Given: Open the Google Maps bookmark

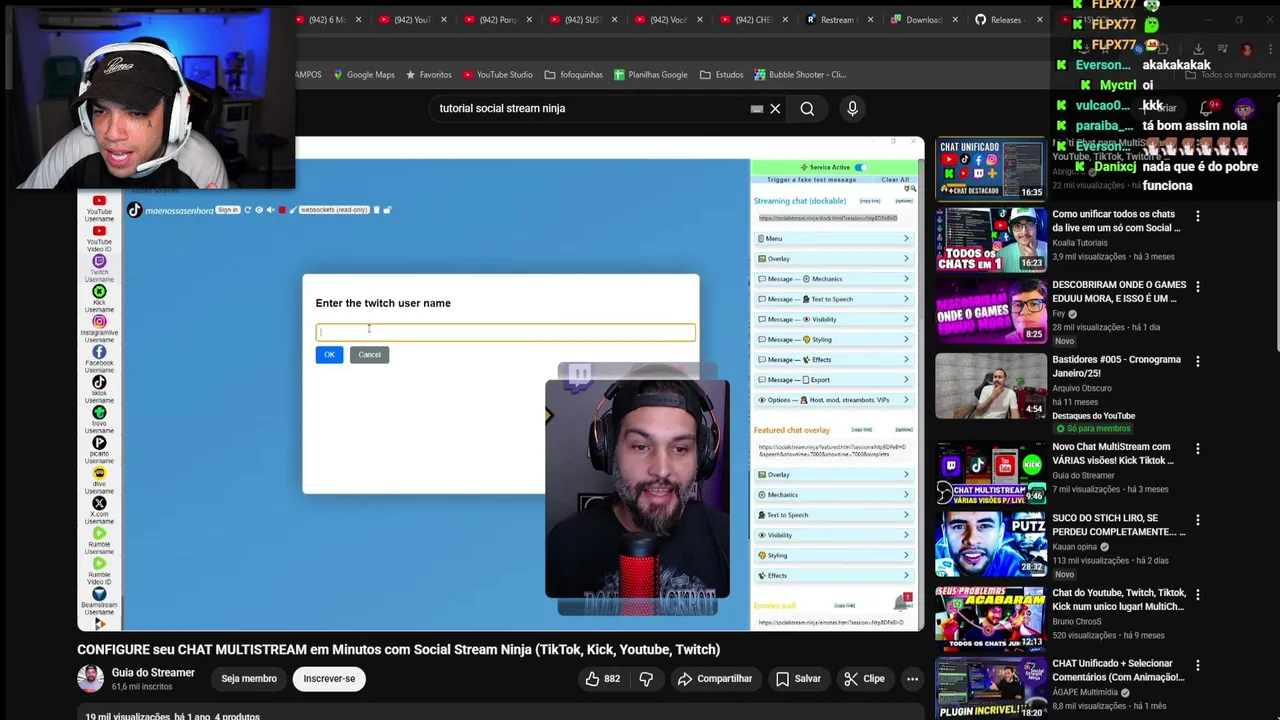Looking at the screenshot, I should 363,74.
